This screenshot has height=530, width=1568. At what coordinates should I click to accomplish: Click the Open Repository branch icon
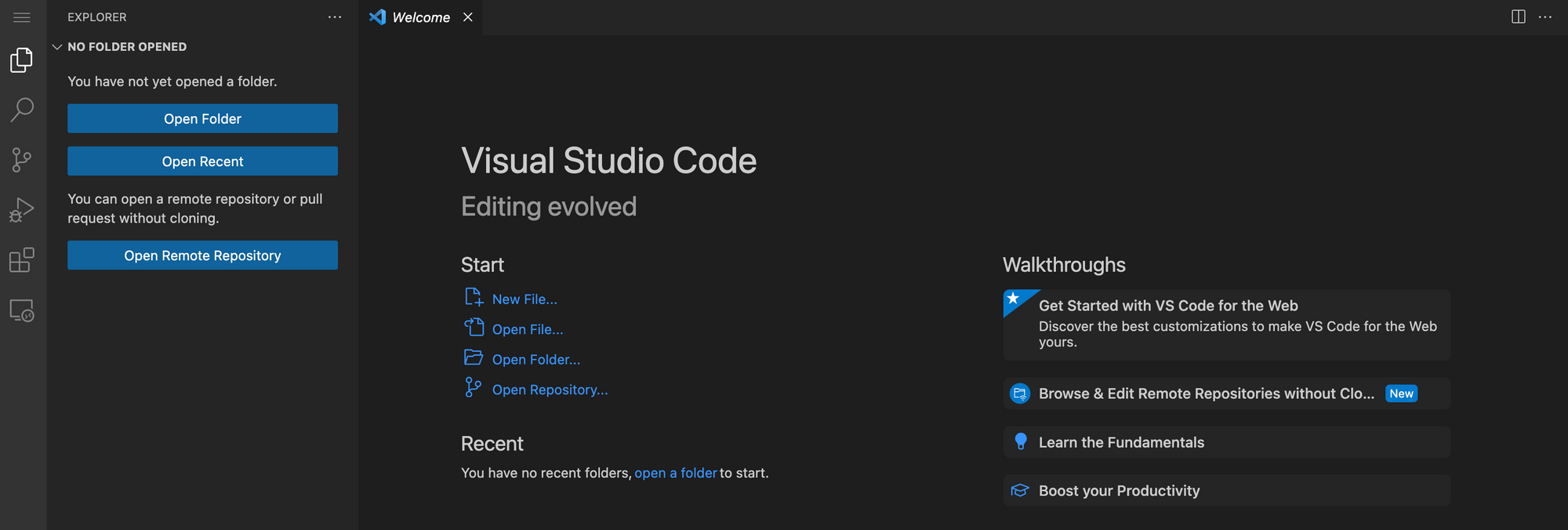coord(473,387)
